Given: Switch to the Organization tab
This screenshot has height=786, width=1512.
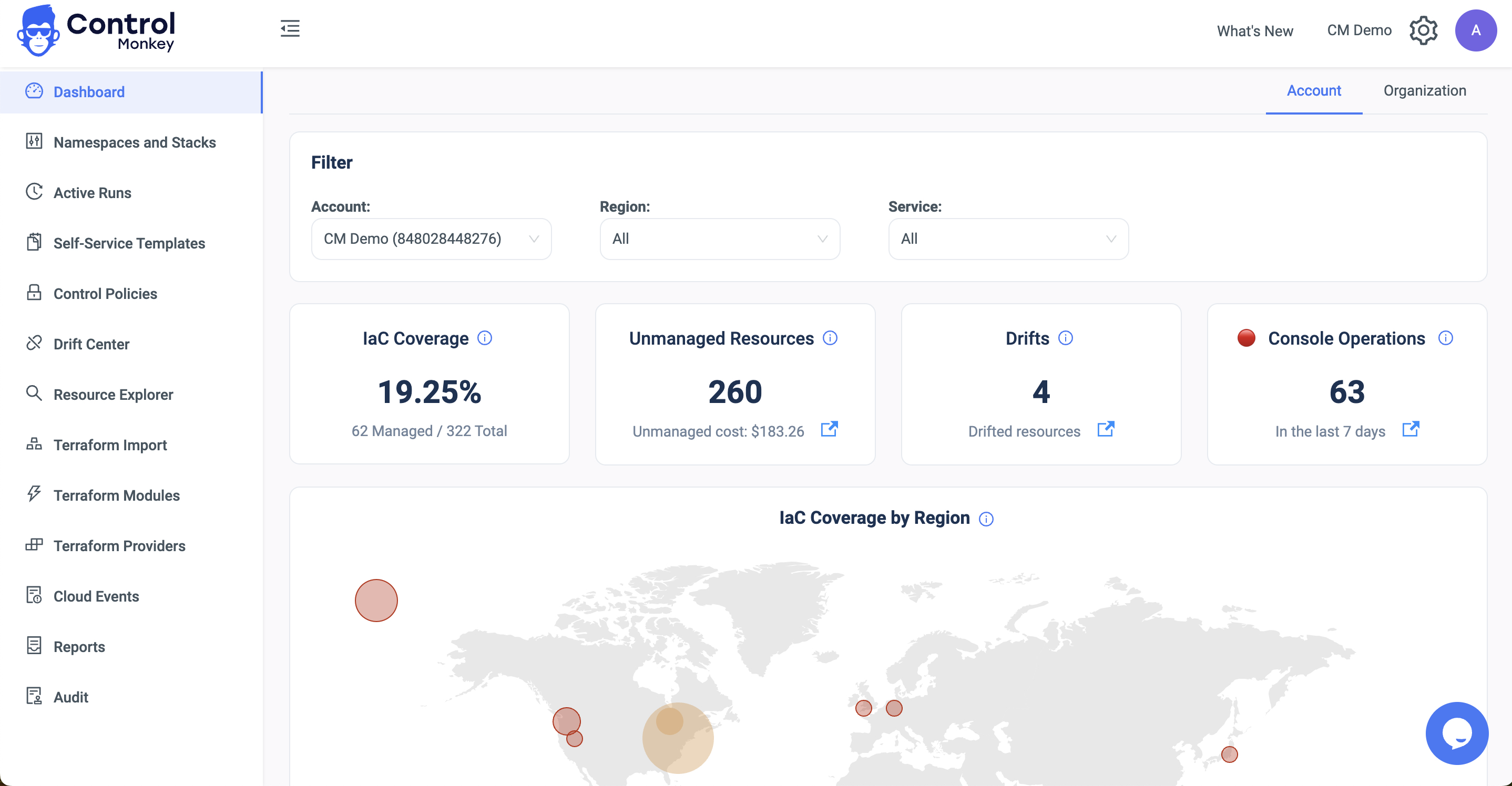Looking at the screenshot, I should (1425, 91).
